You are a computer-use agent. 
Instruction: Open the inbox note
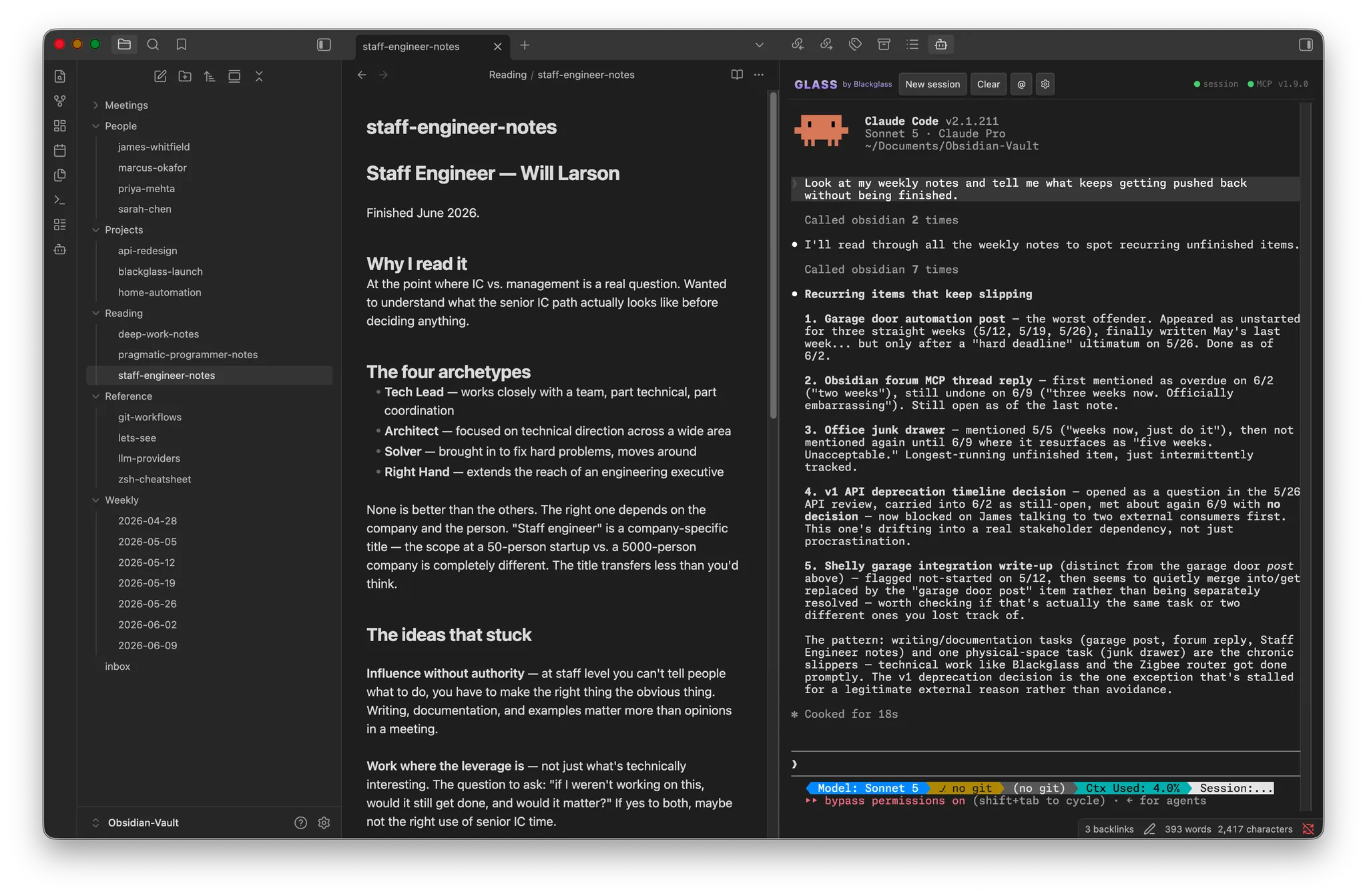click(x=117, y=666)
